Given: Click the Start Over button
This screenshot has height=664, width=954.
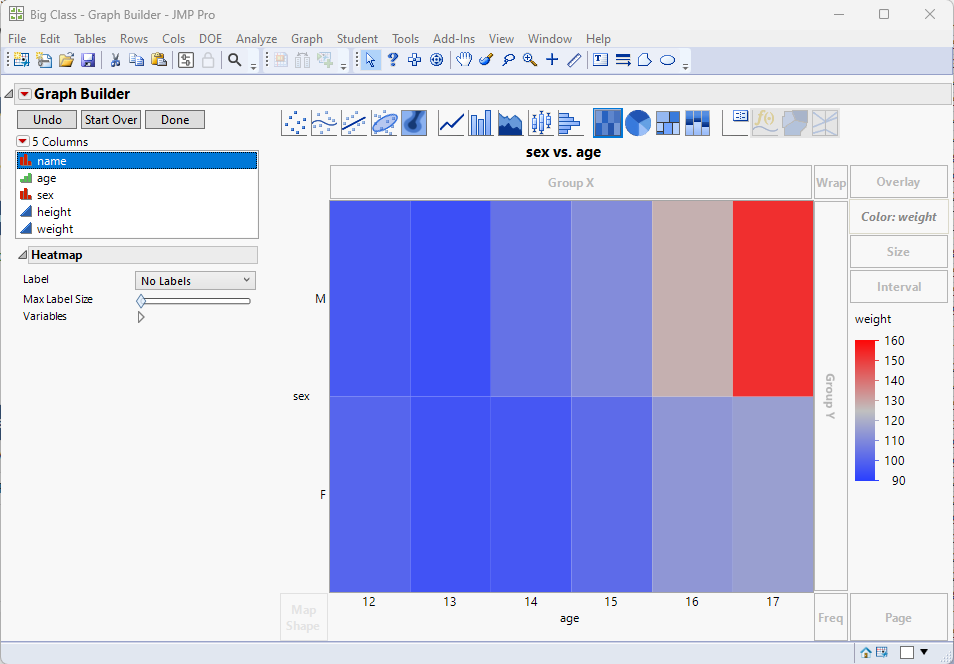Looking at the screenshot, I should coord(110,119).
